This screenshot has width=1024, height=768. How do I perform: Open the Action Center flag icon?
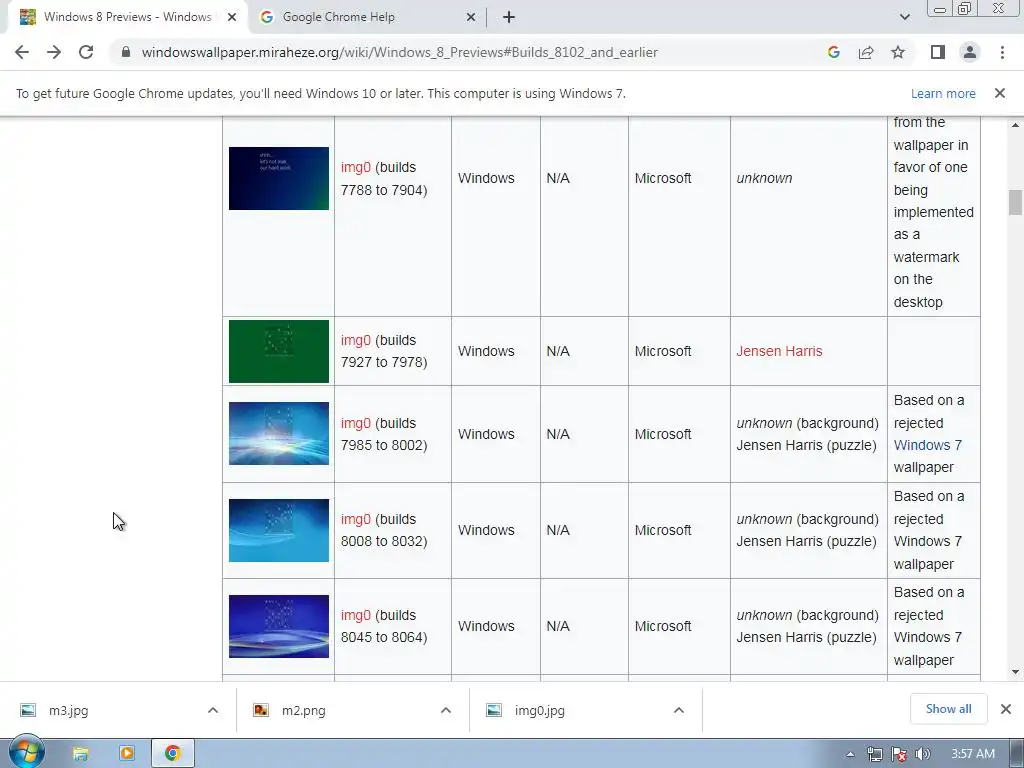coord(899,754)
